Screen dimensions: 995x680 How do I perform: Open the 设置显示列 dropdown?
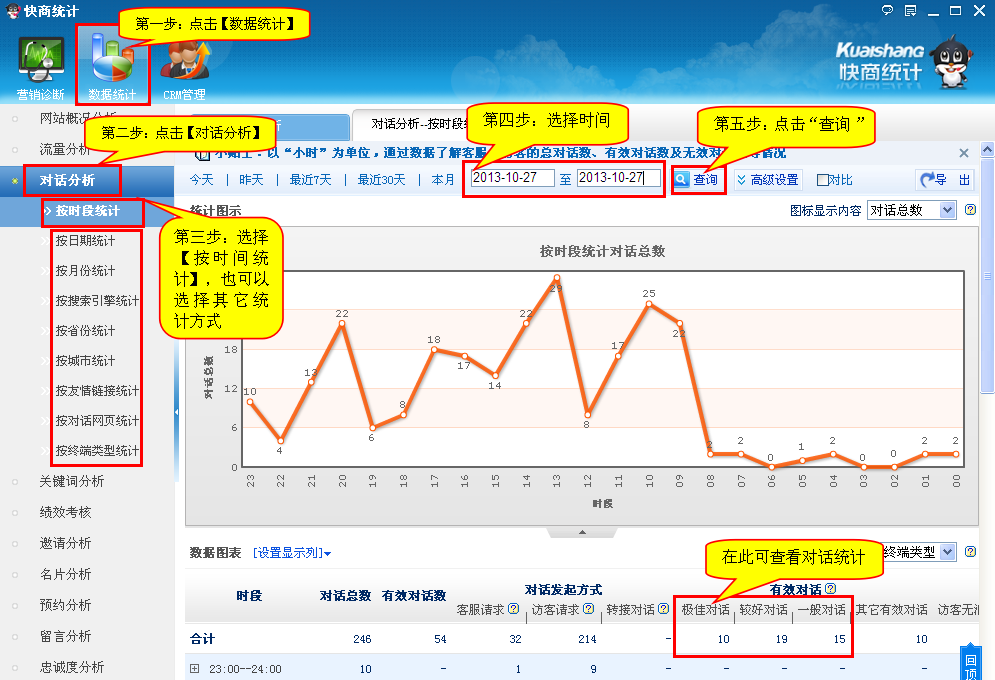pos(292,553)
